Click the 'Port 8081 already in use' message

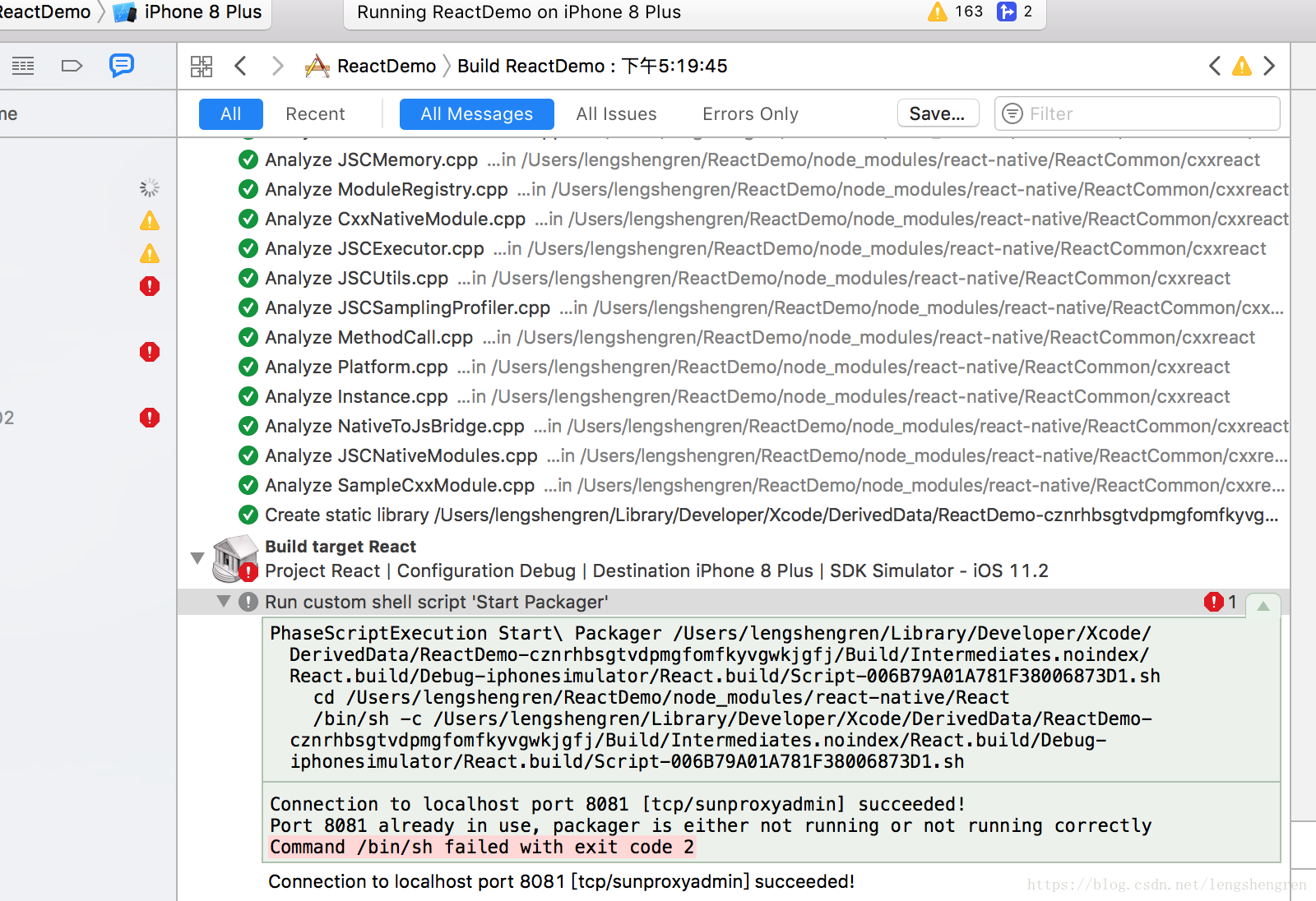pyautogui.click(x=711, y=826)
